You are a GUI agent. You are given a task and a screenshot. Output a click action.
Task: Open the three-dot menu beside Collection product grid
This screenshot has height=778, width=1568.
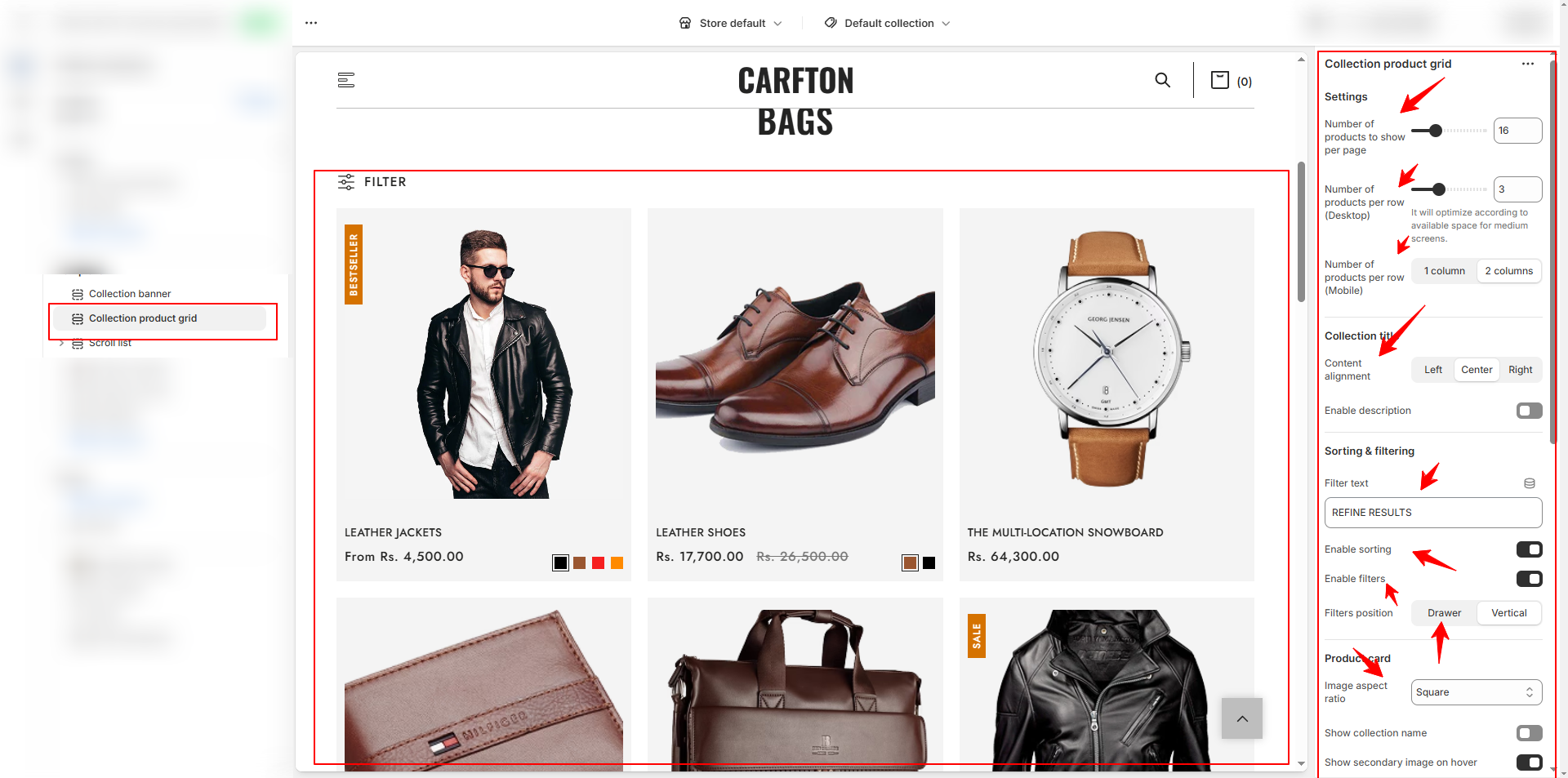coord(1528,64)
